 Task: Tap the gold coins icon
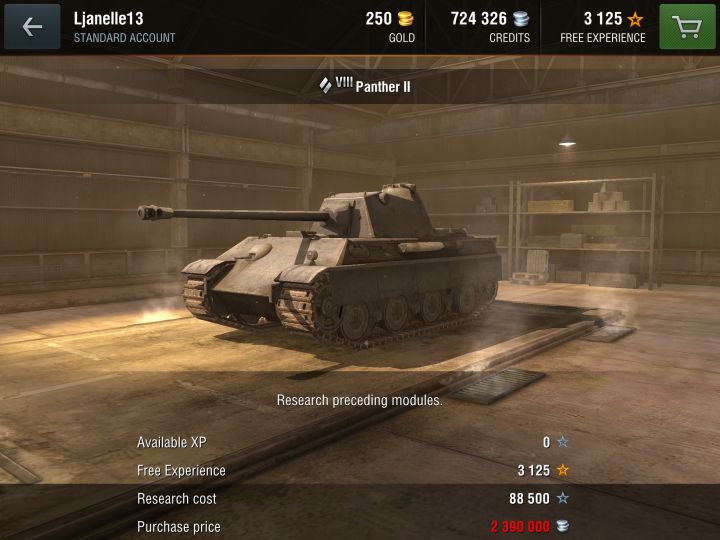click(x=405, y=19)
